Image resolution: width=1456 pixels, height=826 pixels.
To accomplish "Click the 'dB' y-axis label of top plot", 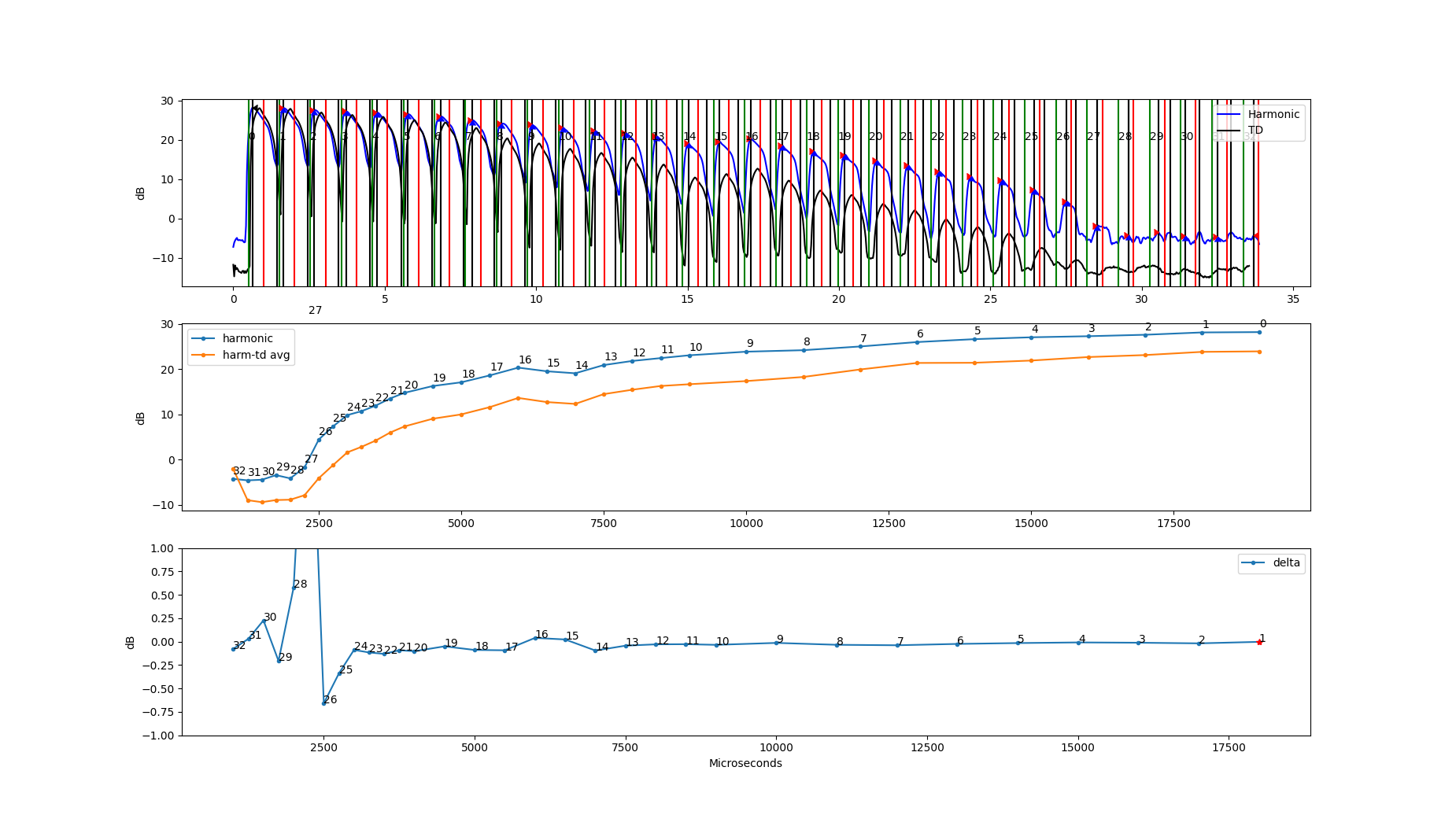I will [141, 193].
